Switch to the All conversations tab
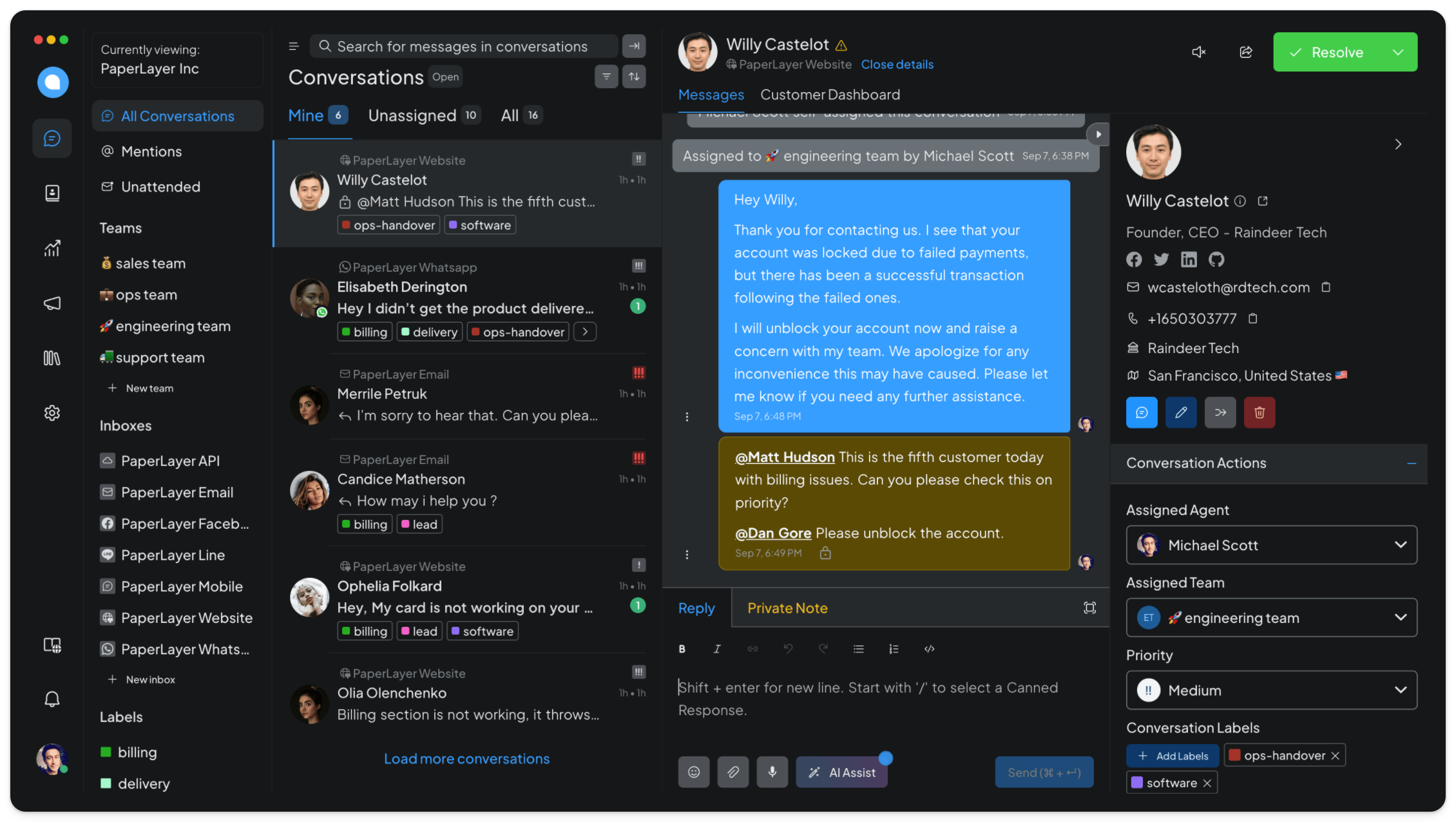This screenshot has height=822, width=1456. (x=521, y=115)
